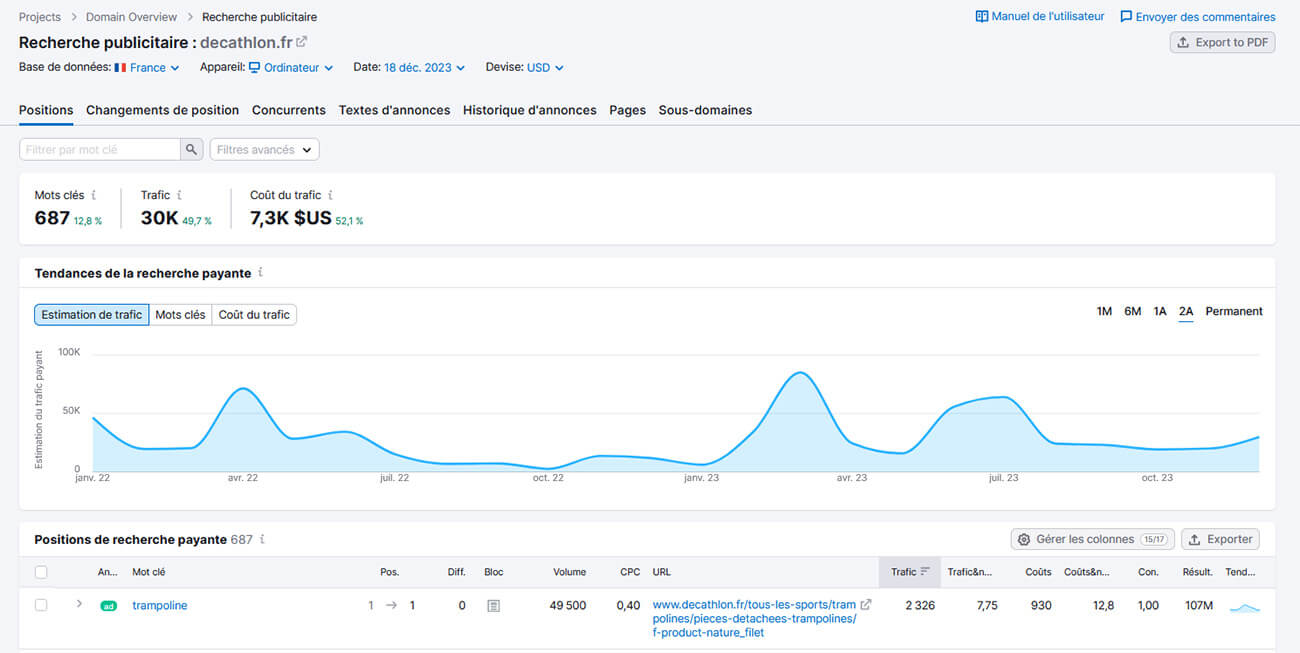Open the France database dropdown
Image resolution: width=1300 pixels, height=653 pixels.
tap(147, 68)
